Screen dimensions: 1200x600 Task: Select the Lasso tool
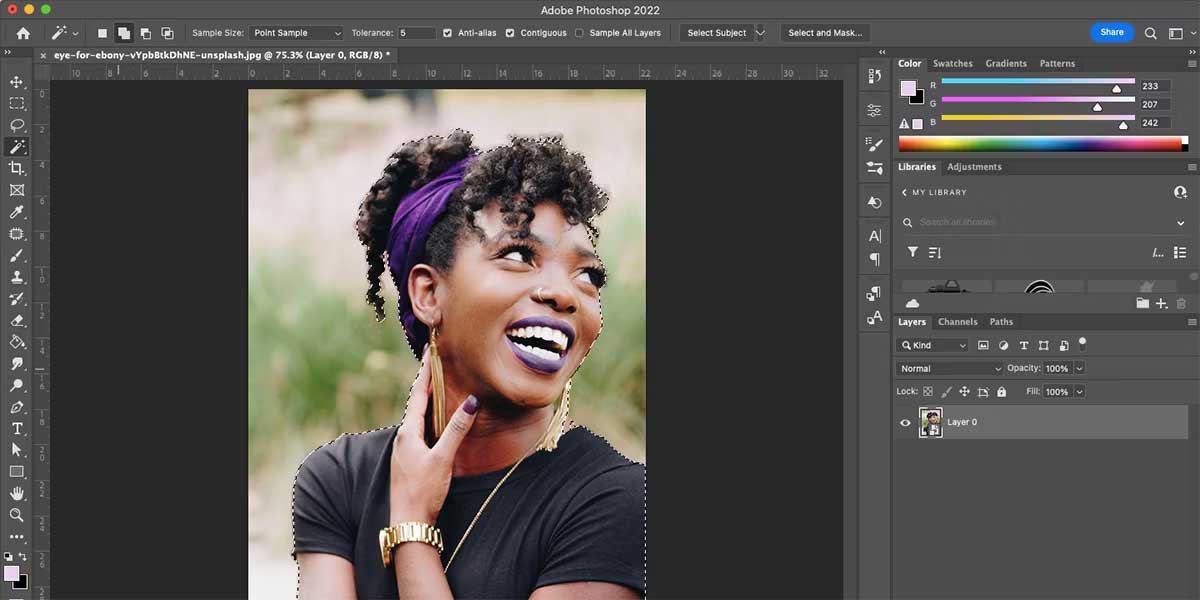point(17,125)
